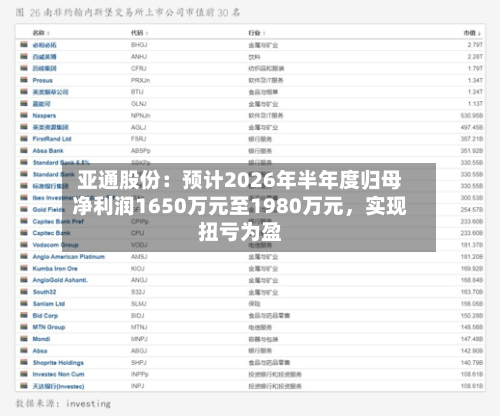This screenshot has height=416, width=500.
Task: Click the flag icon in the GLNJ row
Action: point(24,103)
